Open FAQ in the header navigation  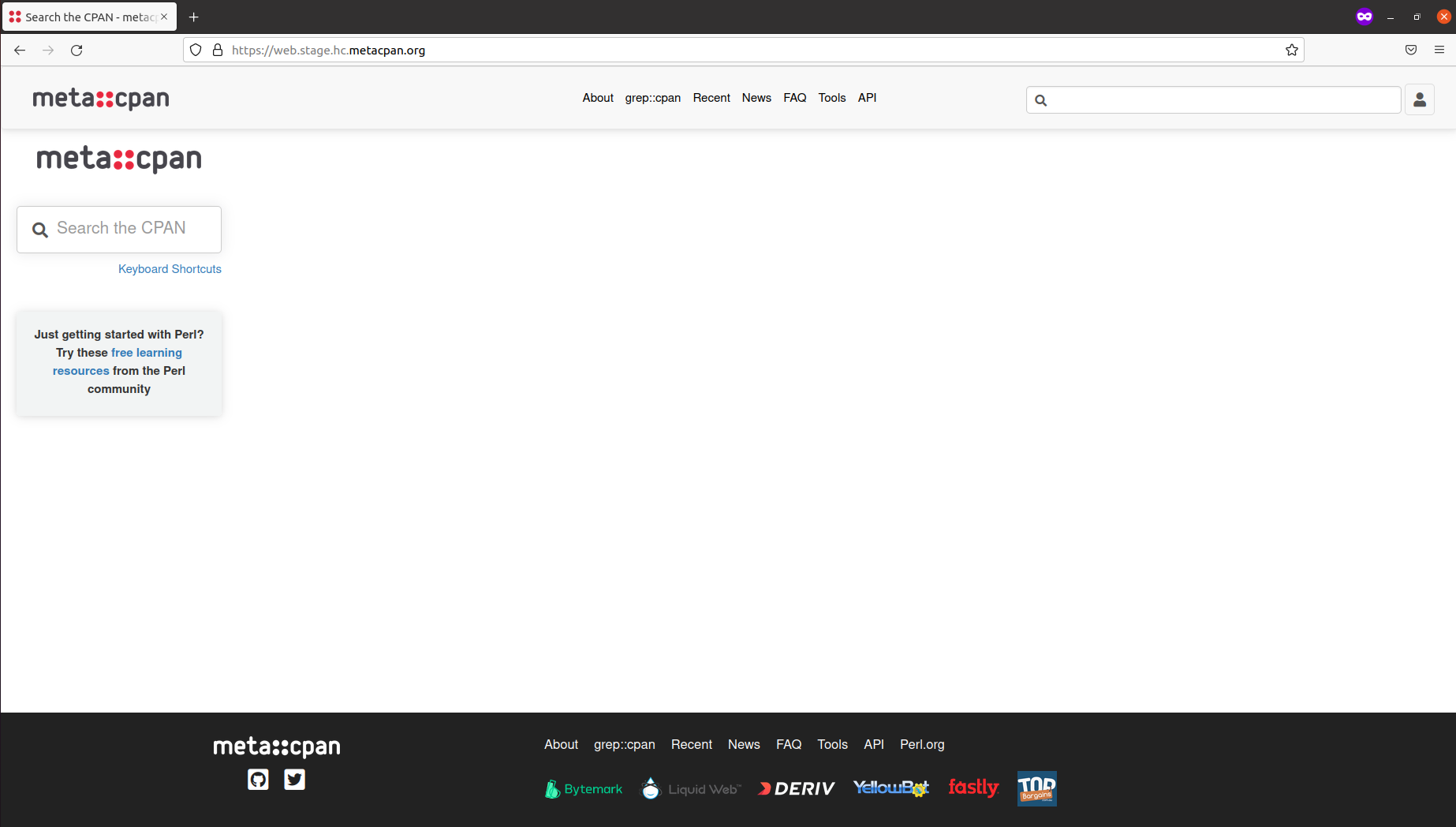(x=795, y=98)
